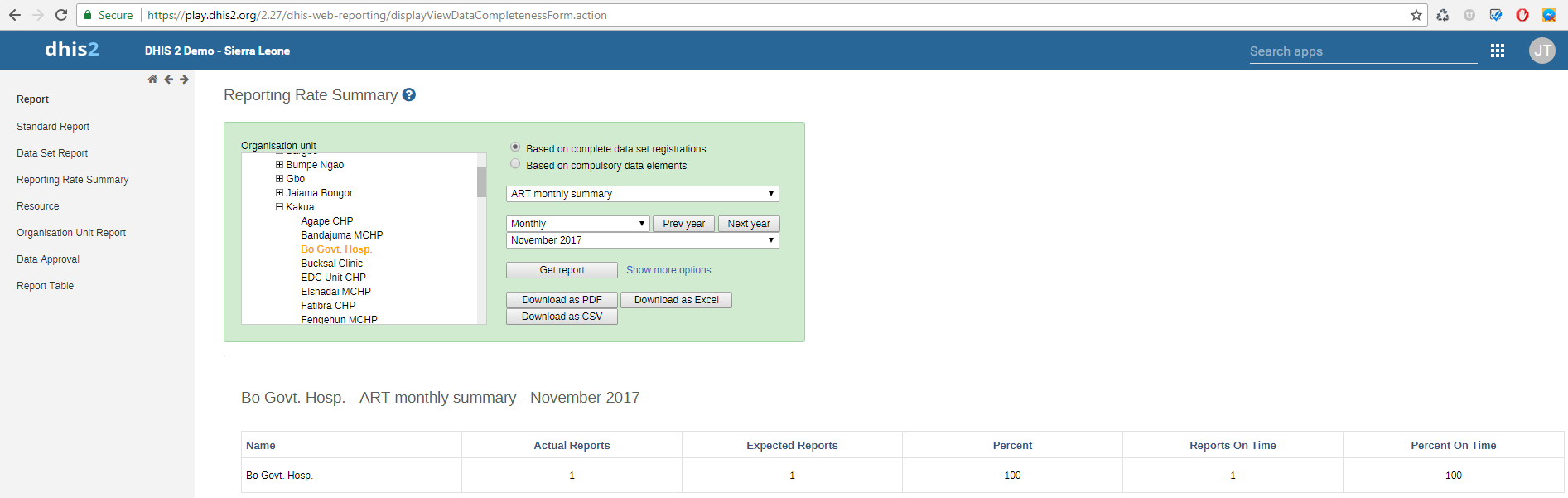Reload the page with refresh icon
The image size is (1568, 498).
[61, 15]
